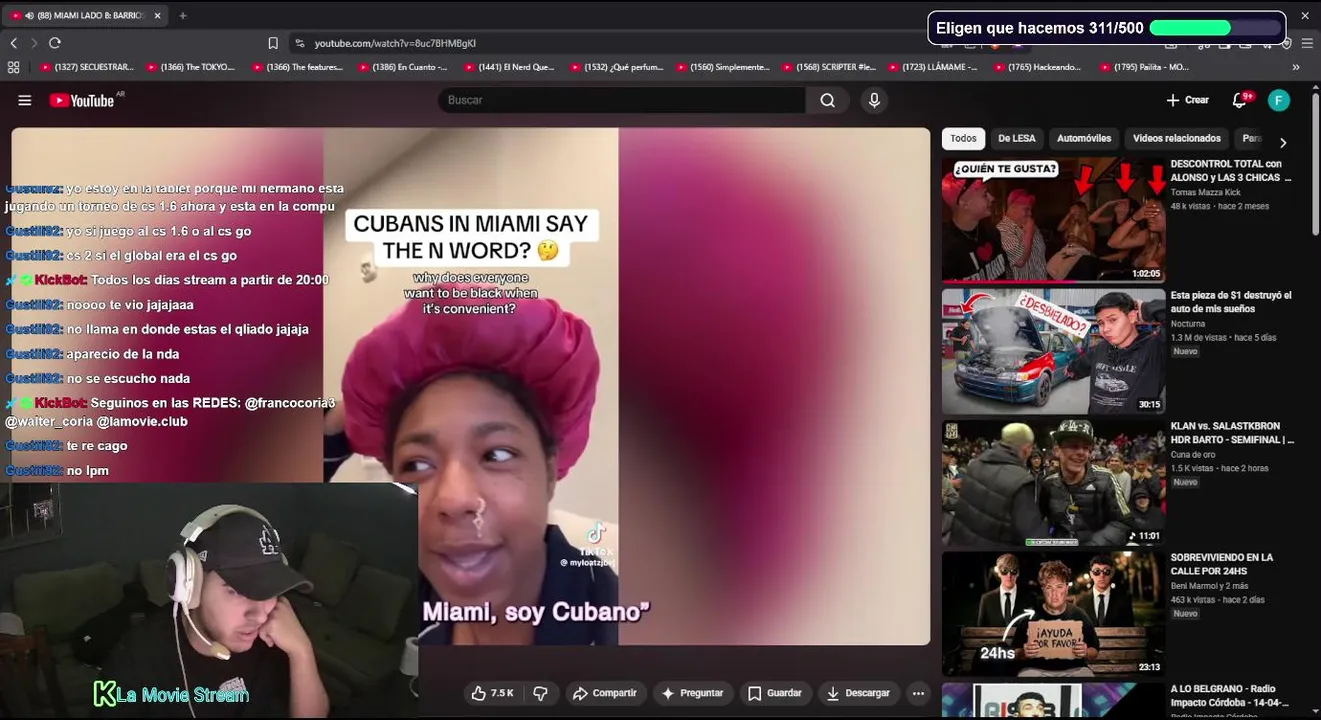Dislike the video
Viewport: 1321px width, 720px height.
[x=541, y=693]
